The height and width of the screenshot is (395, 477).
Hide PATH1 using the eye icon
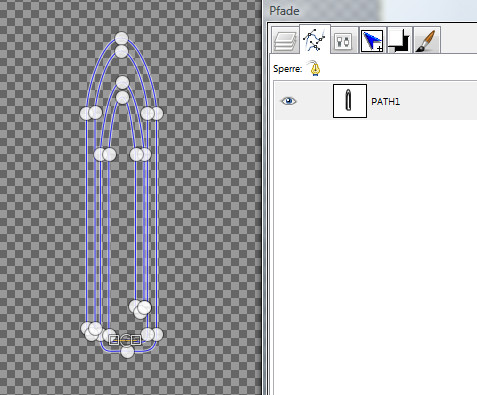(289, 101)
